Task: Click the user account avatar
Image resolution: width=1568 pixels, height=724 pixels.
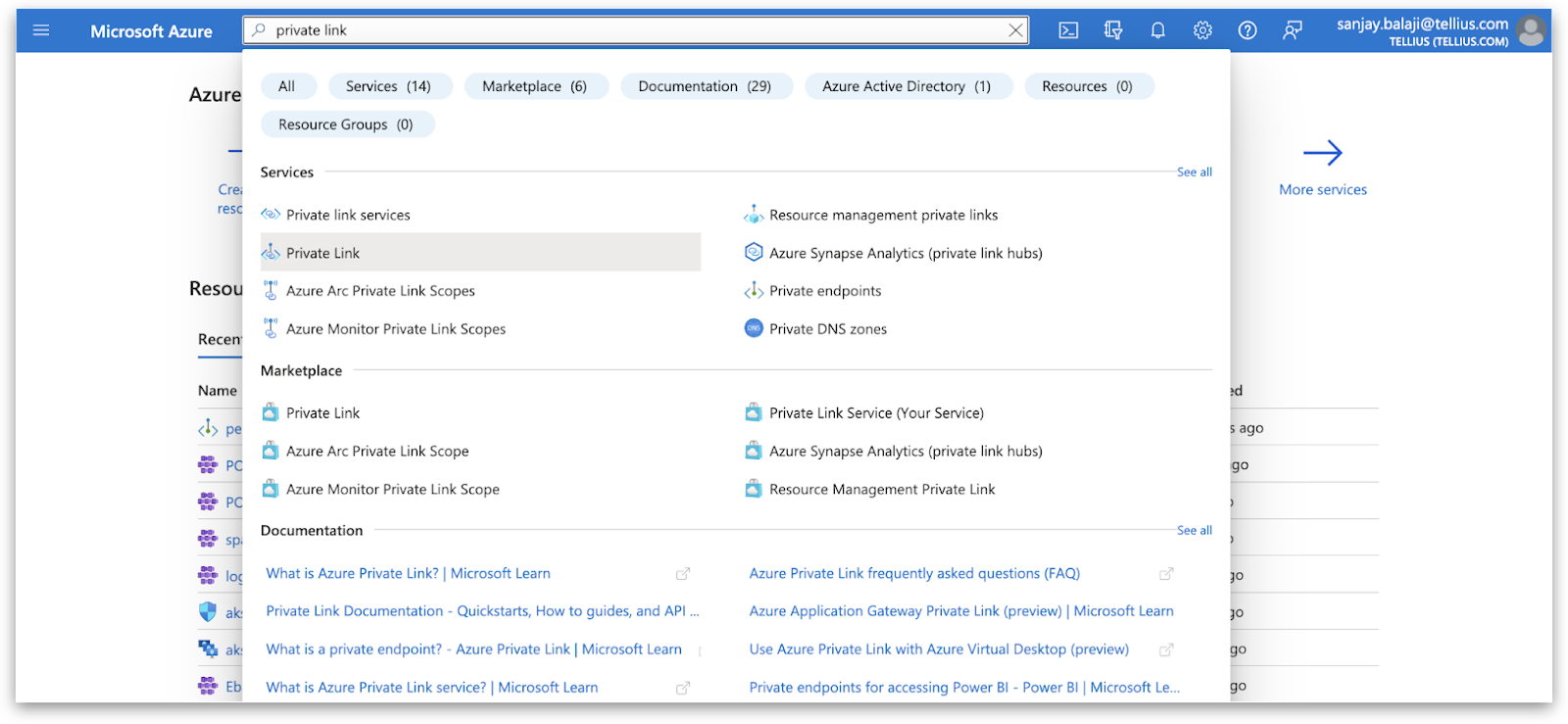Action: [1531, 30]
